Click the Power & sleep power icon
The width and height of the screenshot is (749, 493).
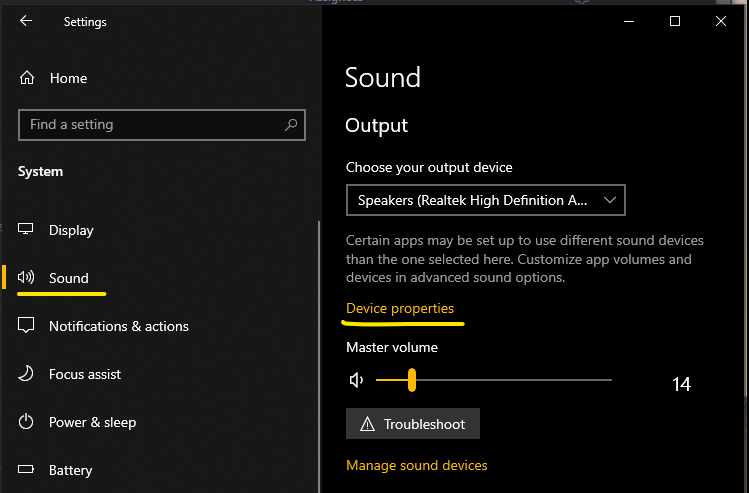26,422
